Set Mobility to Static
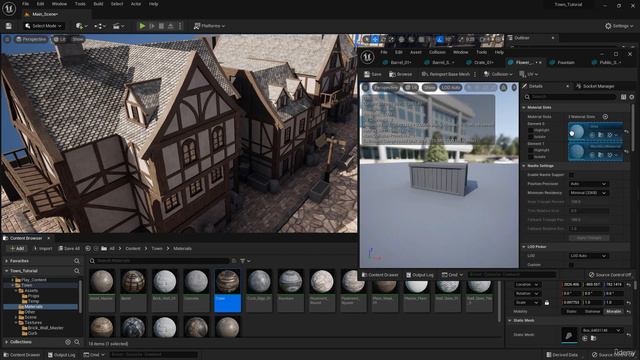This screenshot has height=360, width=640. coord(571,311)
